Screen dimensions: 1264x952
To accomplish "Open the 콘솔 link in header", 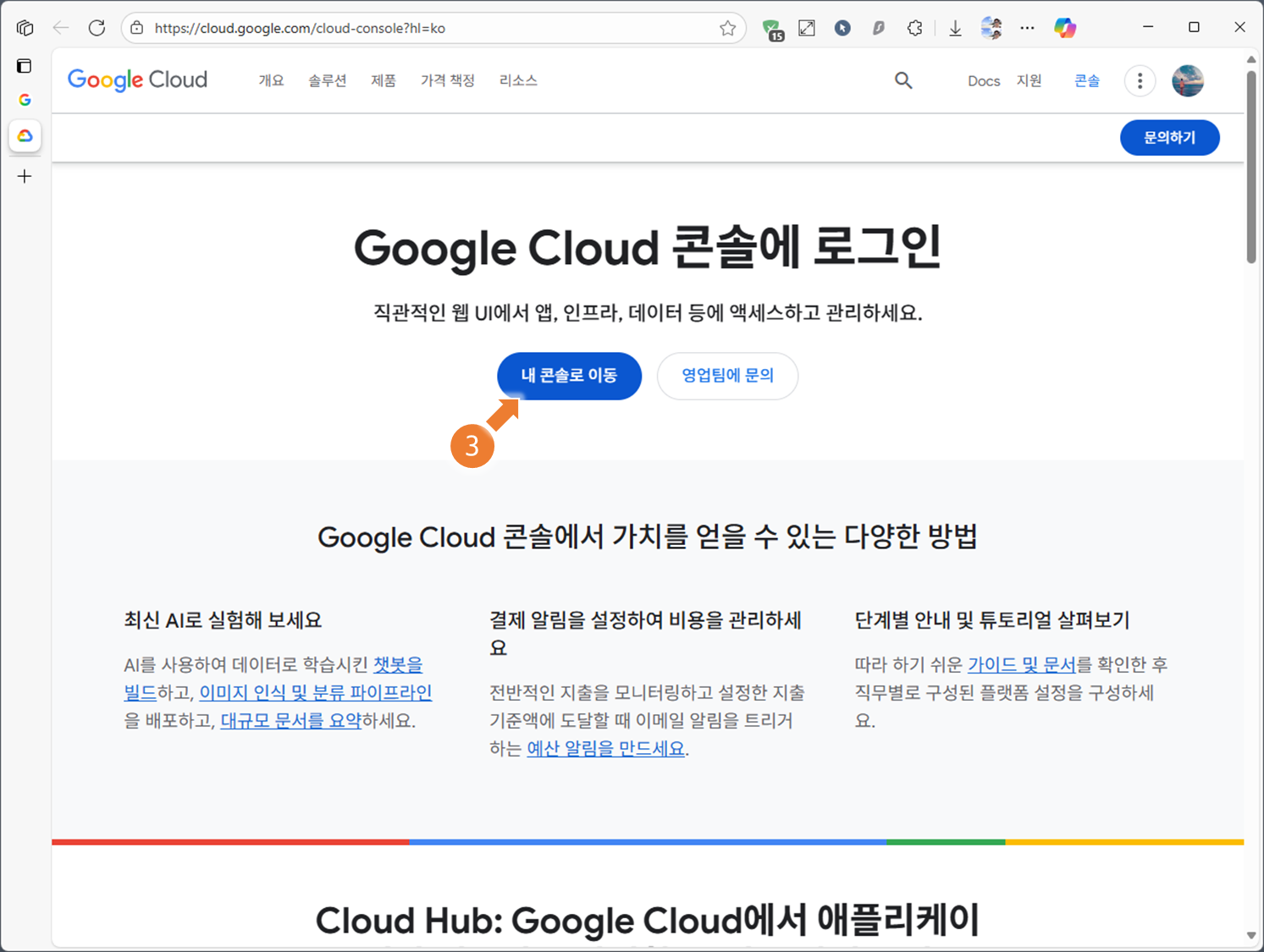I will coord(1087,80).
